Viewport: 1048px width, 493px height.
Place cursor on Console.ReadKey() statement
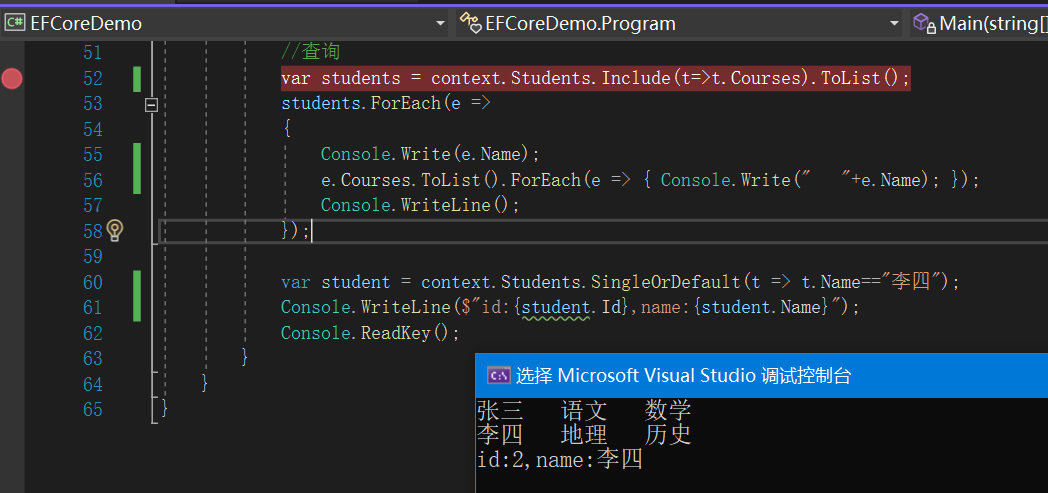coord(370,333)
